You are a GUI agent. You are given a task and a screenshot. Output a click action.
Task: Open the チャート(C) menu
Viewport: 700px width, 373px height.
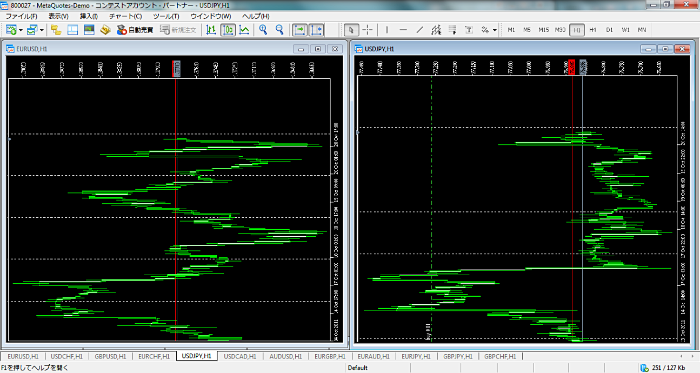click(x=125, y=16)
